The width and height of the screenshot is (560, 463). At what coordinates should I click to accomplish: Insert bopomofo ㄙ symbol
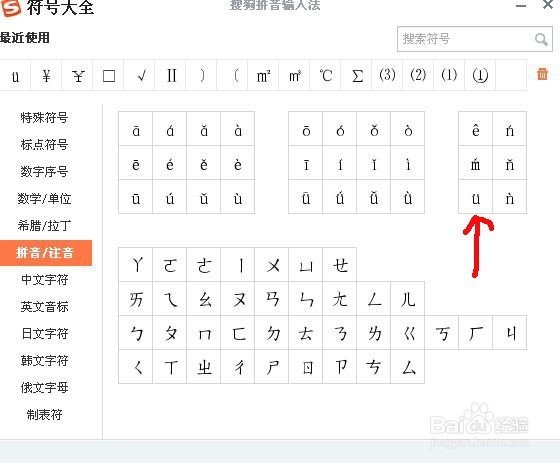(x=408, y=367)
